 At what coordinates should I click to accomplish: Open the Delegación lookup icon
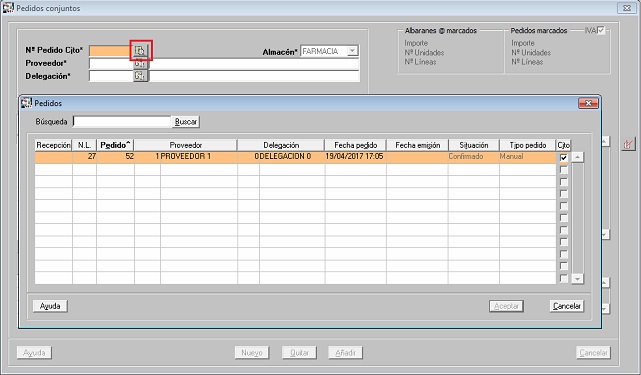(x=141, y=76)
